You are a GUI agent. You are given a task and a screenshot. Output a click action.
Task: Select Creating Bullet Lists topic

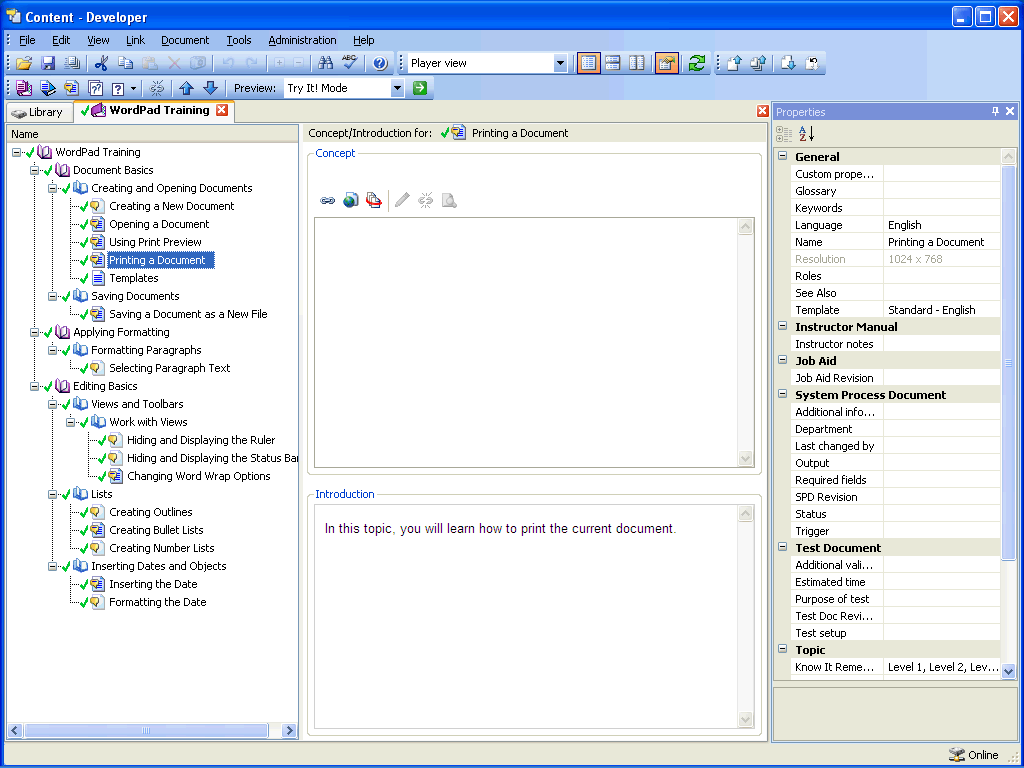(156, 530)
